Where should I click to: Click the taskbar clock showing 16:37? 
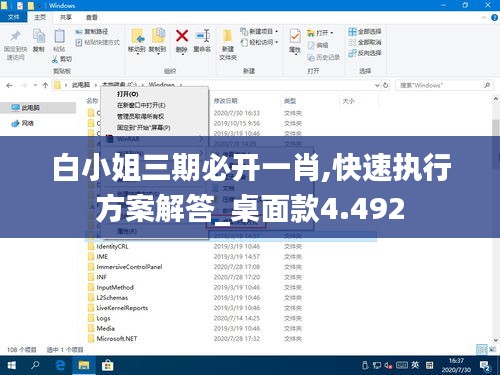click(456, 365)
